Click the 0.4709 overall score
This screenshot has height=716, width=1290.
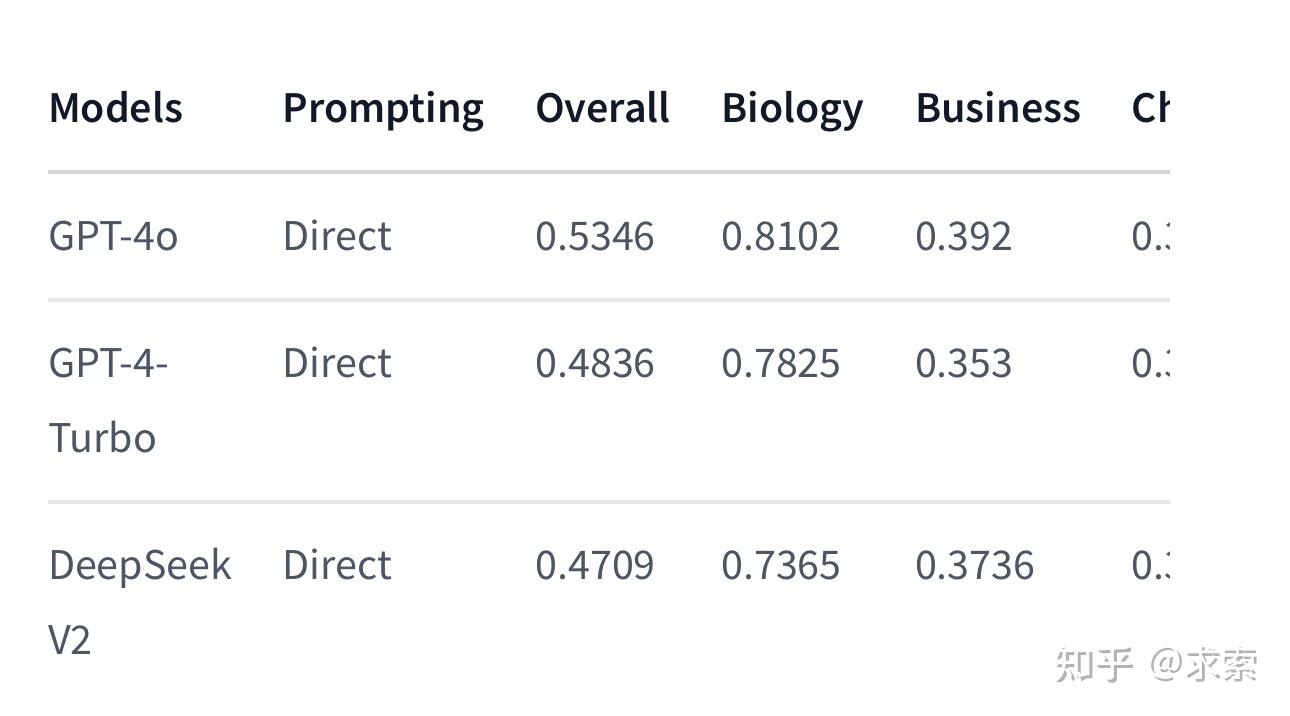(594, 565)
